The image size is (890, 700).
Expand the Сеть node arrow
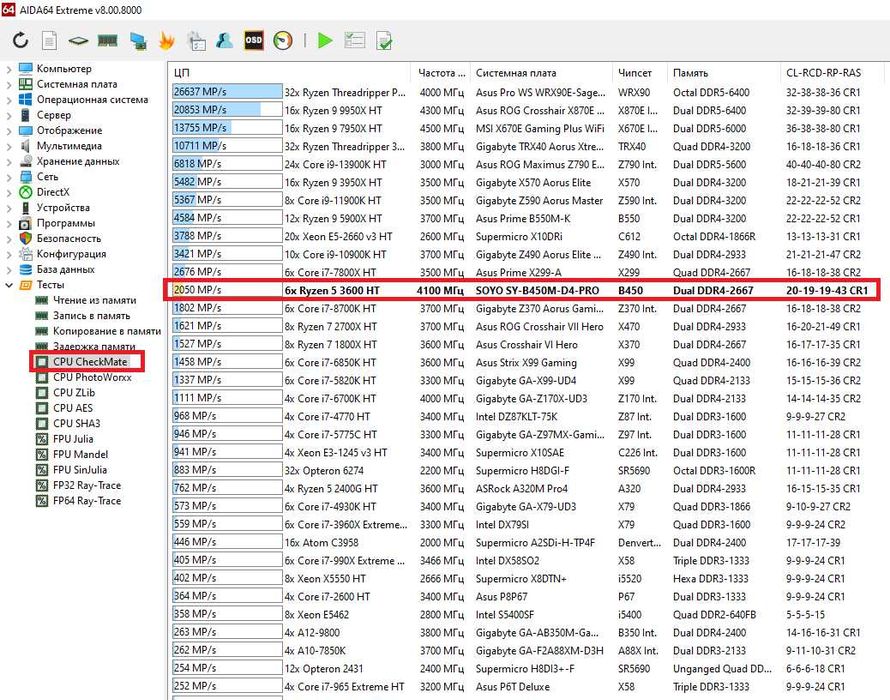point(9,177)
